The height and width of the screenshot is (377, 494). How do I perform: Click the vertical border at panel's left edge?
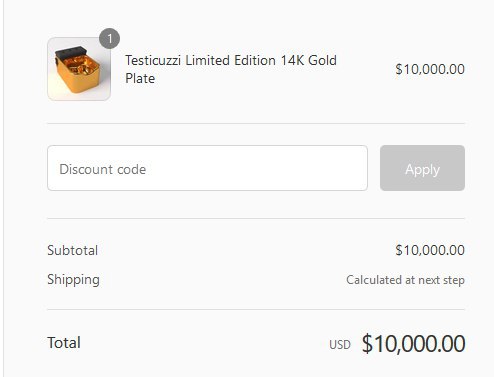tap(4, 188)
